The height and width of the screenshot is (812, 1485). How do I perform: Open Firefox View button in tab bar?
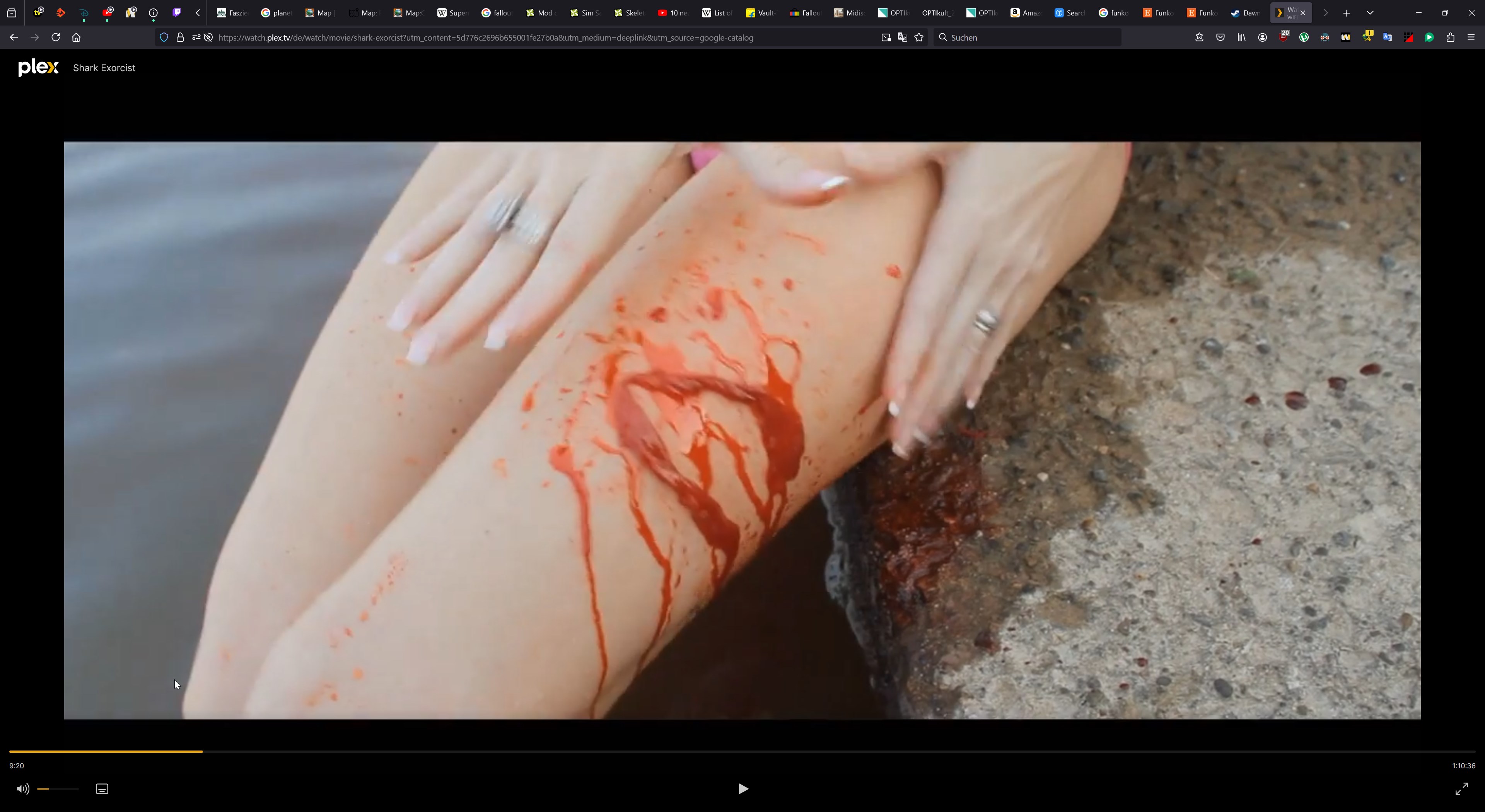pos(12,13)
